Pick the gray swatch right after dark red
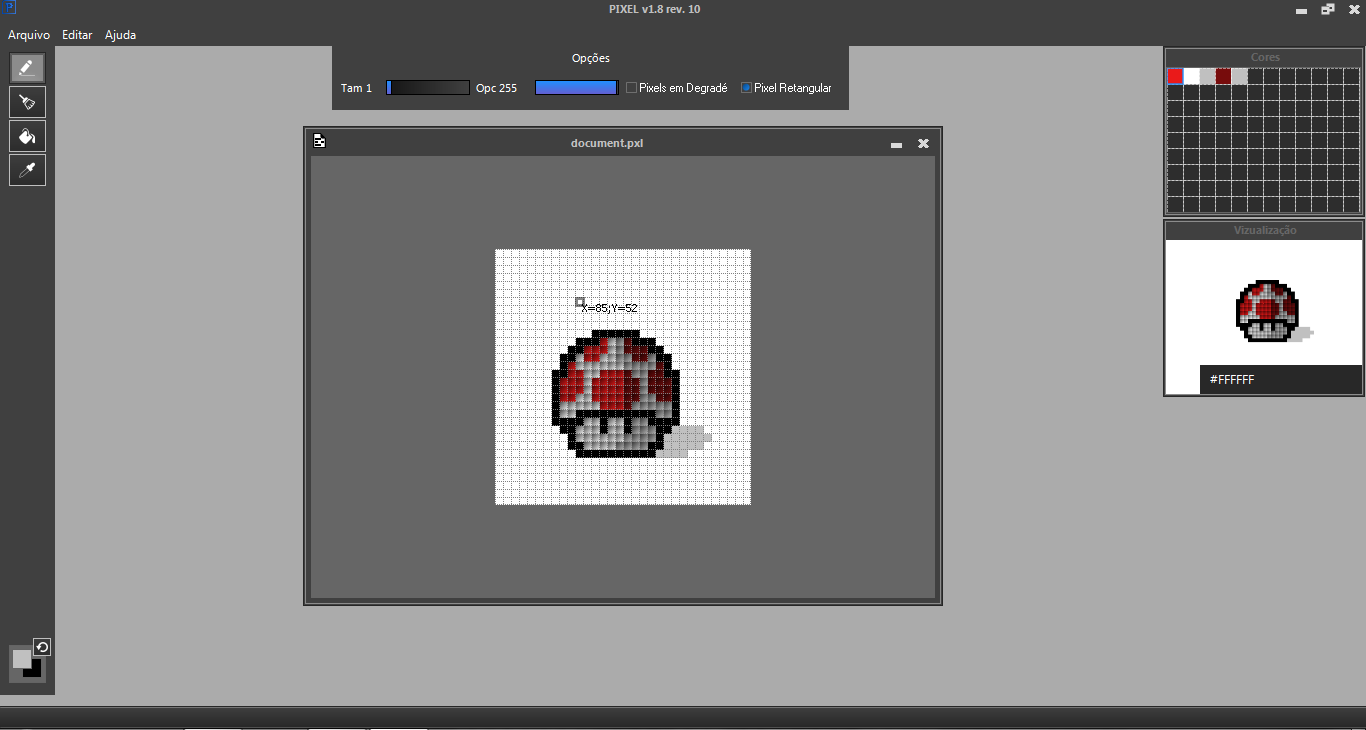This screenshot has width=1366, height=730. pos(1239,76)
